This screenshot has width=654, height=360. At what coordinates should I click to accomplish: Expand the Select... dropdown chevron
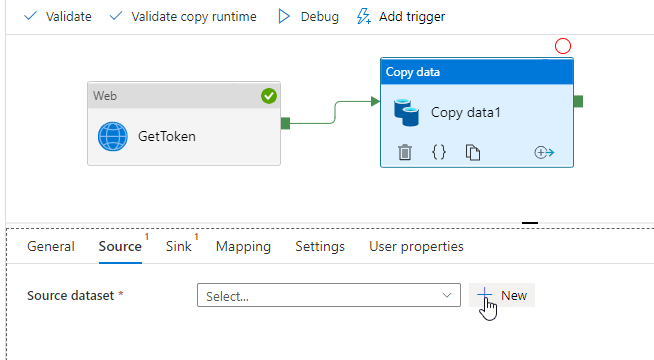(447, 295)
